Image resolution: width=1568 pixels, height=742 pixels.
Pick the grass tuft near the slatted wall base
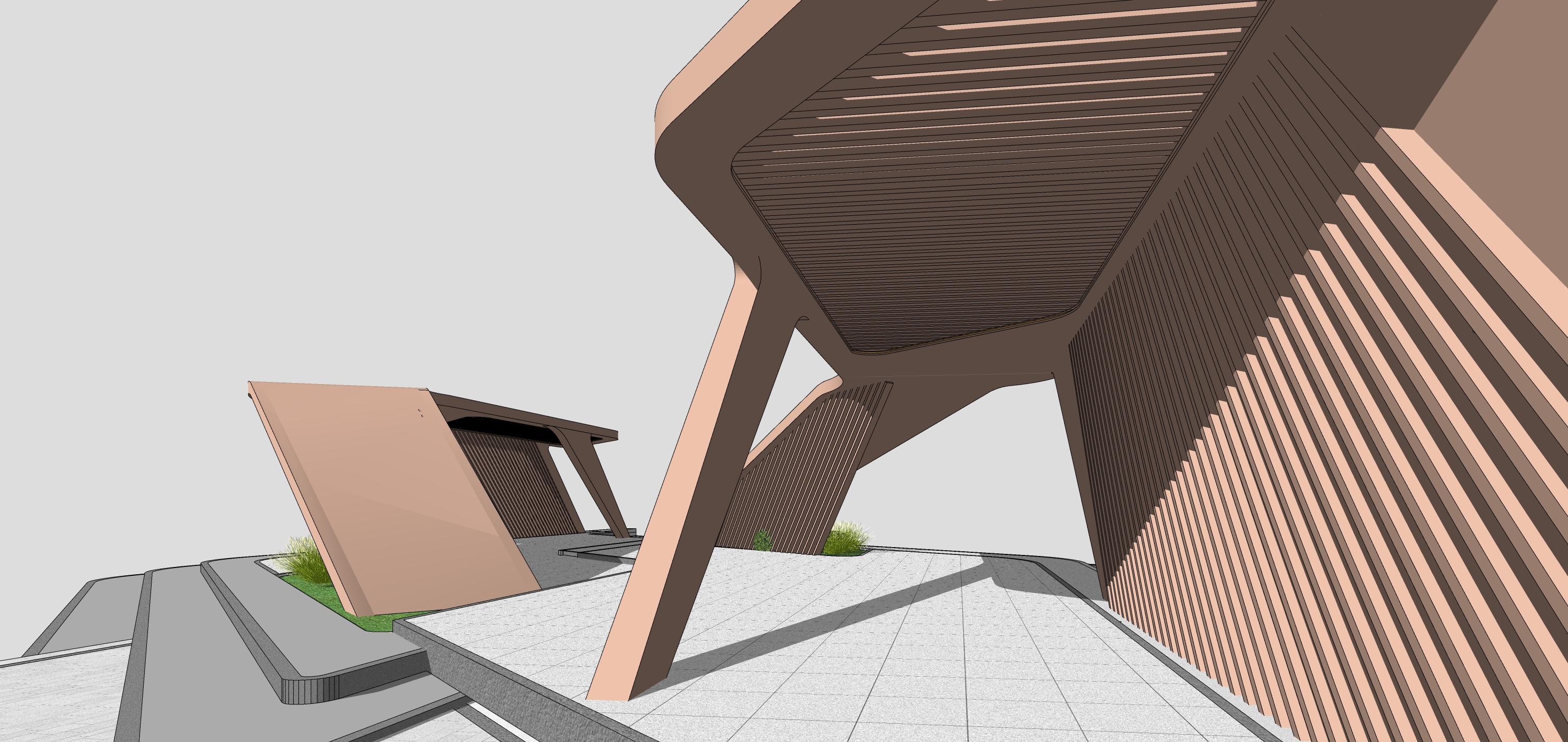[846, 538]
